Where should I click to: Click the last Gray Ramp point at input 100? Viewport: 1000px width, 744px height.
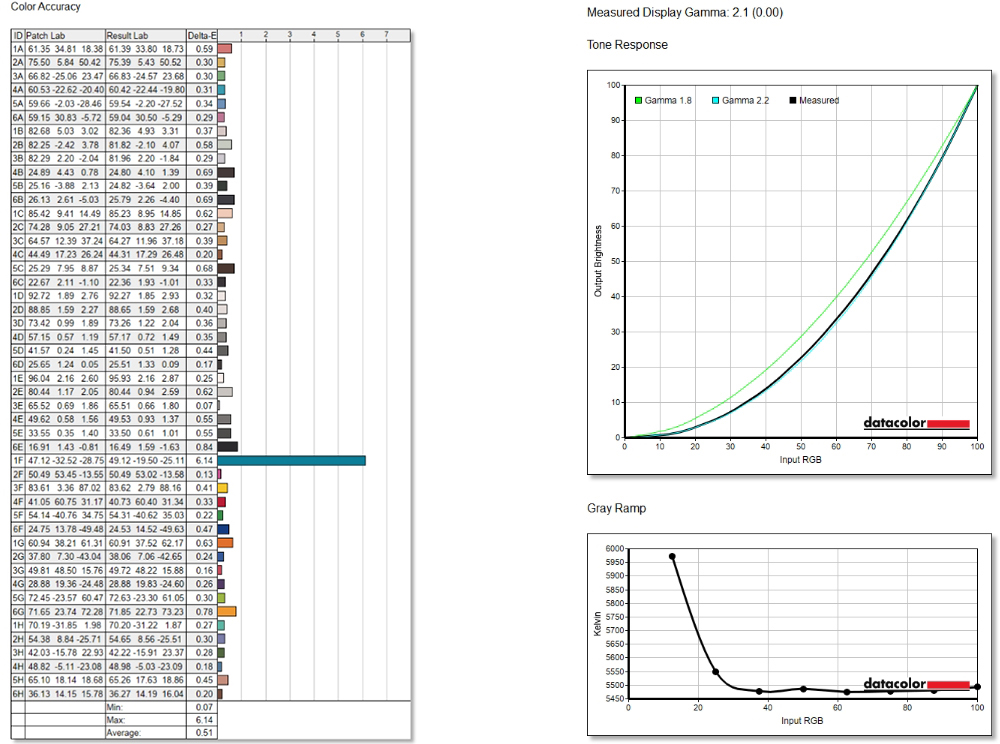tap(977, 687)
